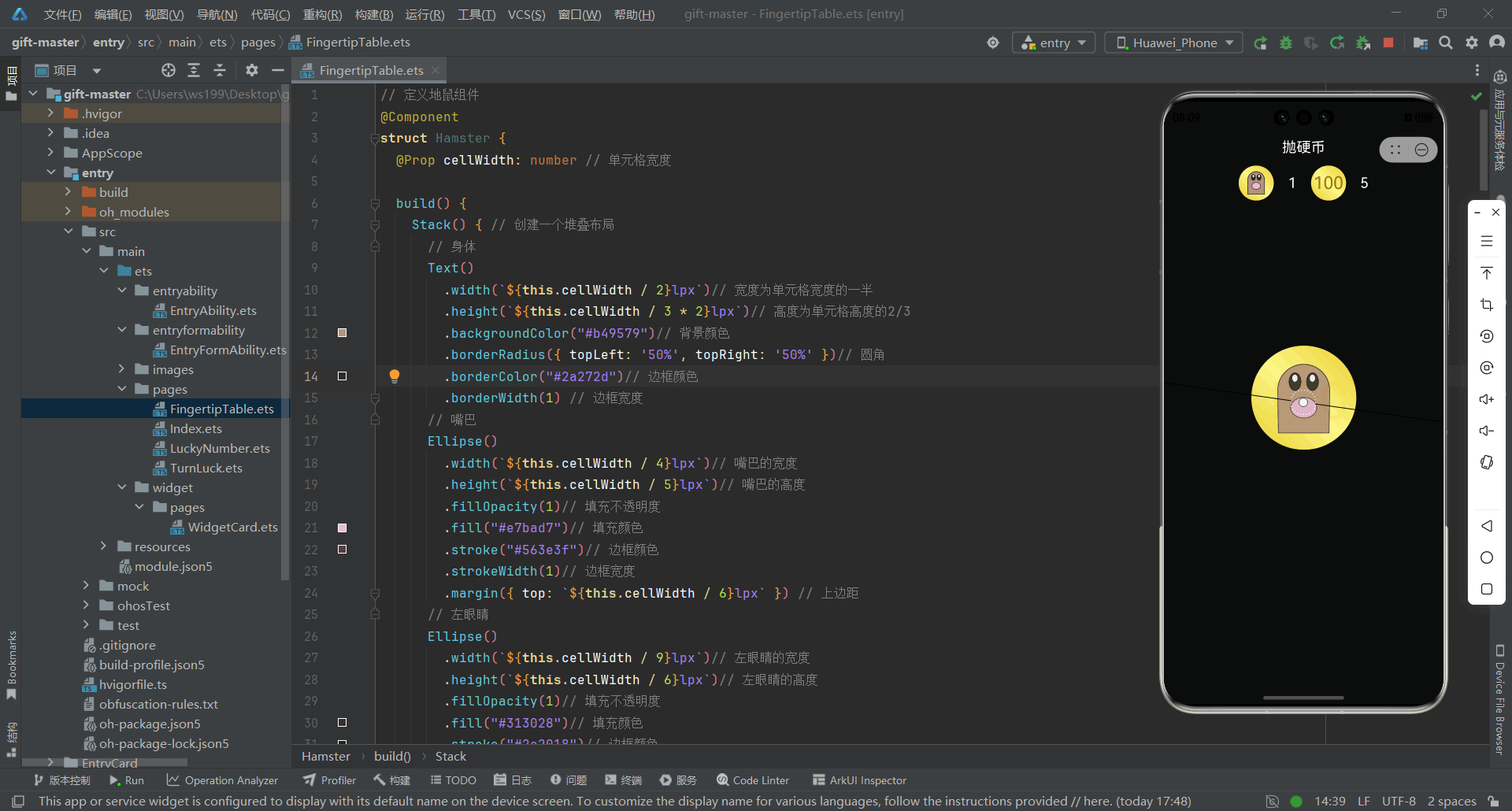1512x811 pixels.
Task: Open the Profiler tool window
Action: pyautogui.click(x=330, y=780)
